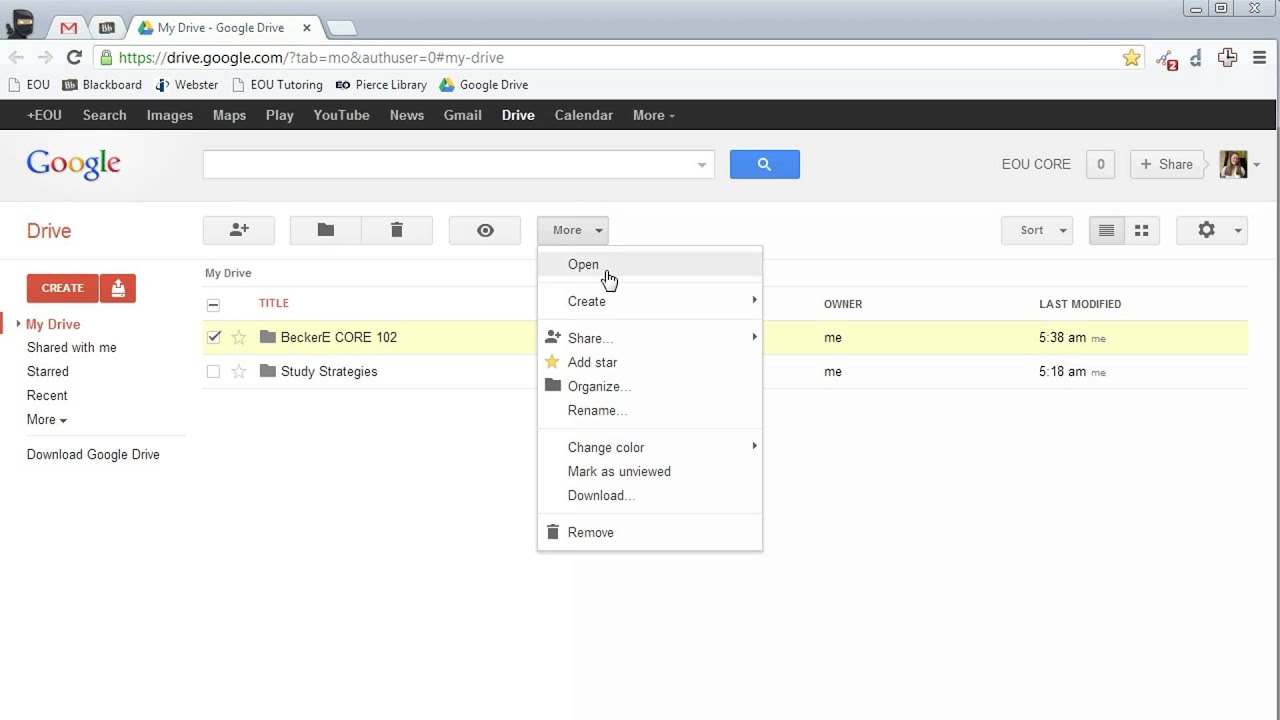Open the Create submenu
The image size is (1280, 720).
click(650, 301)
